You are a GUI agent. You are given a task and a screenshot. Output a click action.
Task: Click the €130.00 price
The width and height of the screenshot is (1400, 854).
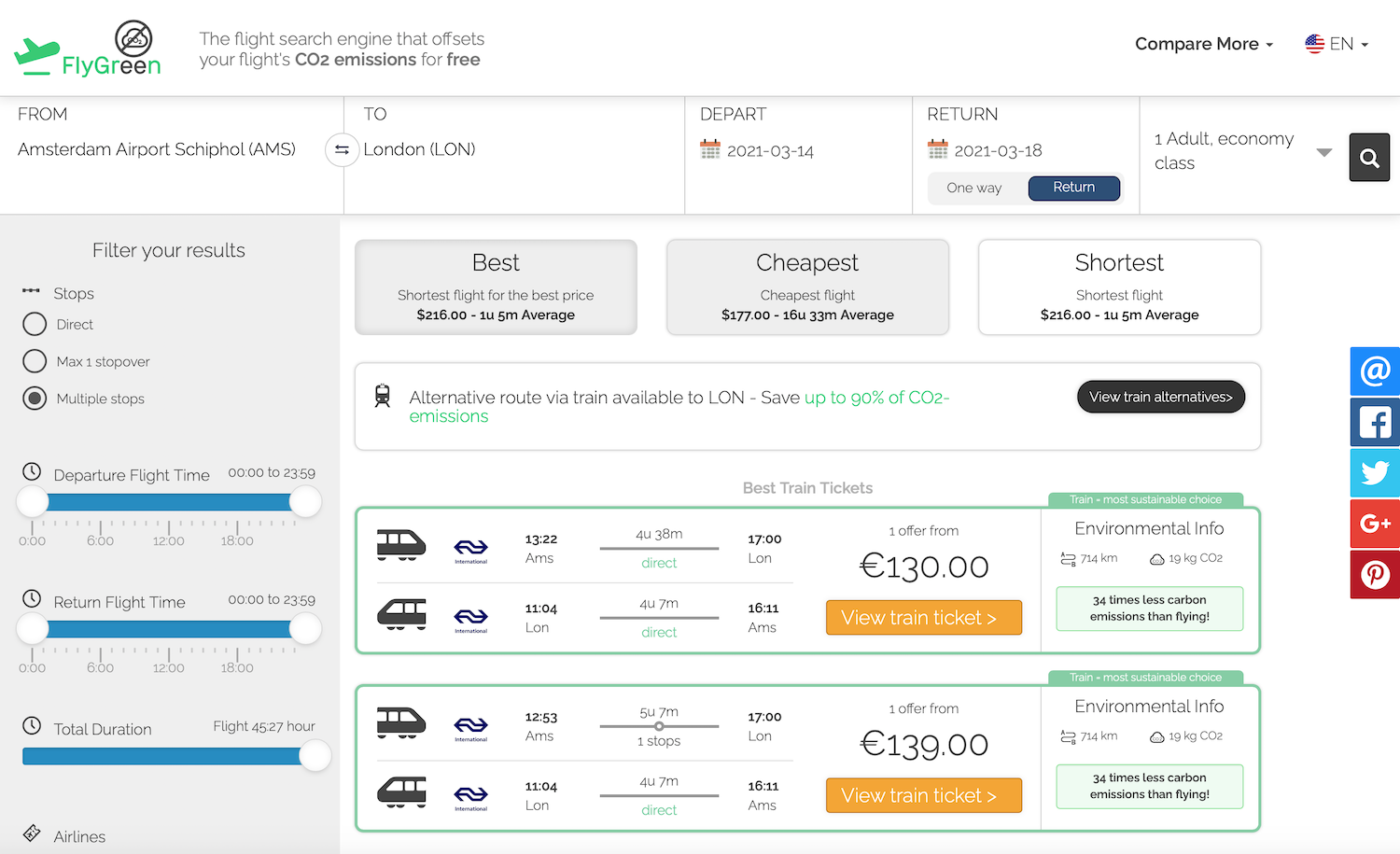924,567
